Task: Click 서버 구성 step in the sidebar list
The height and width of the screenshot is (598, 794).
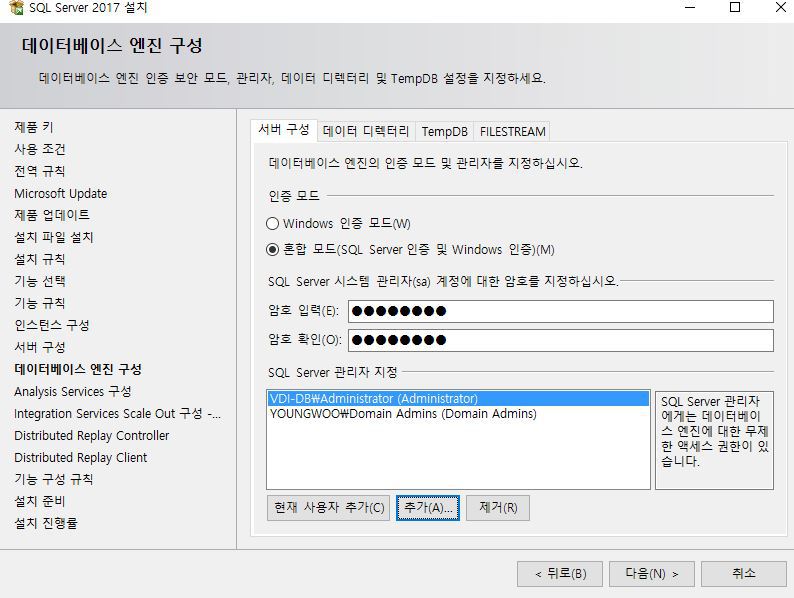Action: (x=40, y=347)
